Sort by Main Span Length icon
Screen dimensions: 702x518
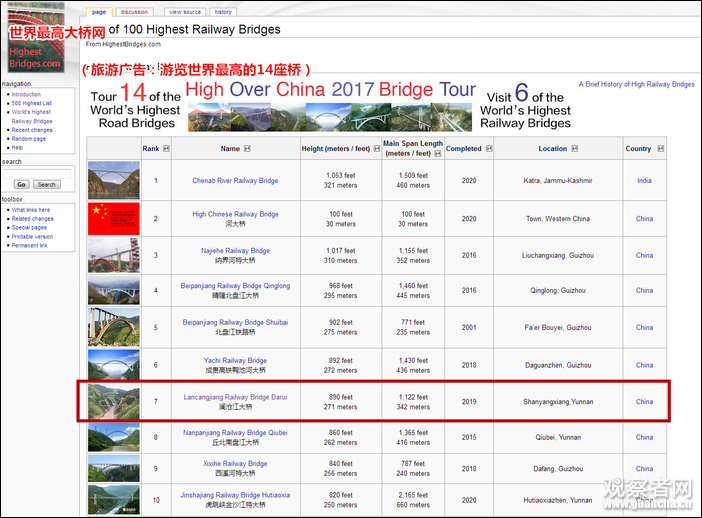pos(438,154)
